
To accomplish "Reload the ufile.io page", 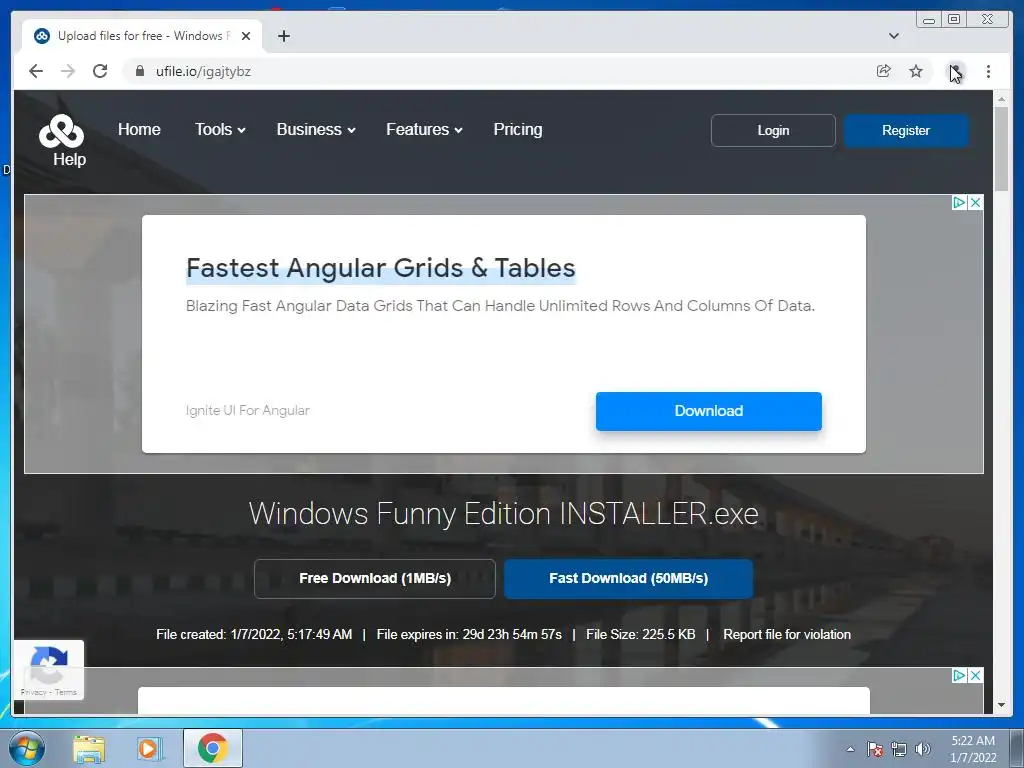I will (100, 71).
